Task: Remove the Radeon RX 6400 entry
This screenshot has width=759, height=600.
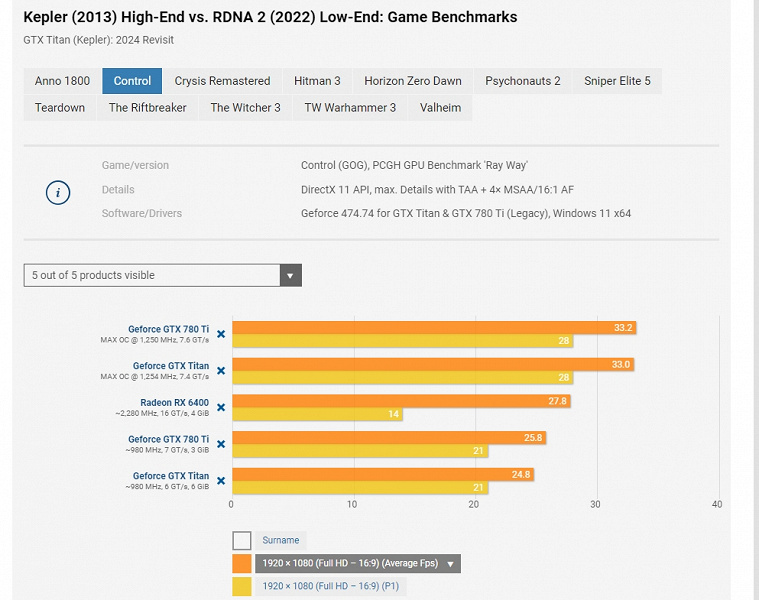Action: (221, 407)
